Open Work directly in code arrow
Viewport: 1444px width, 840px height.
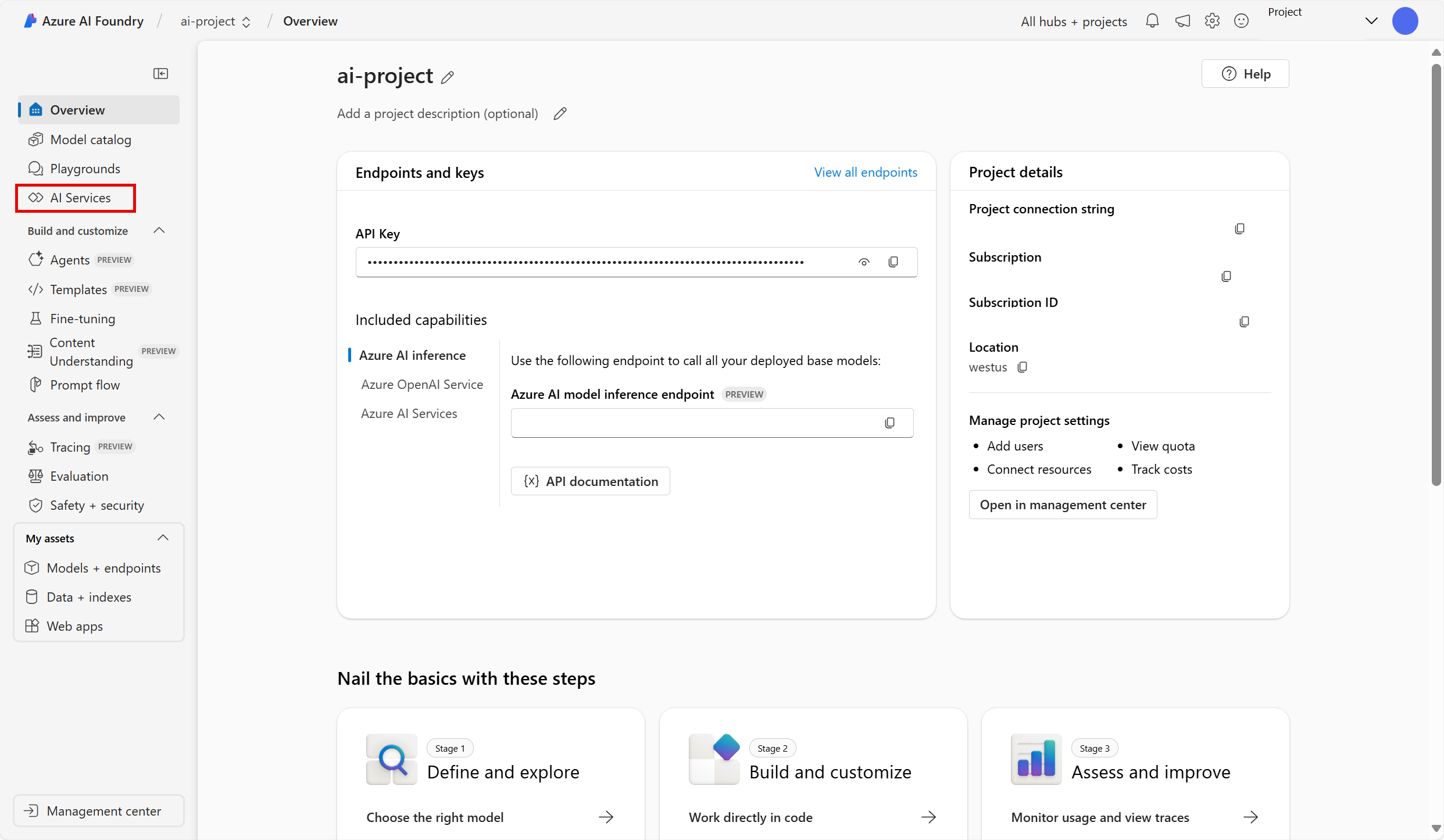(x=928, y=817)
